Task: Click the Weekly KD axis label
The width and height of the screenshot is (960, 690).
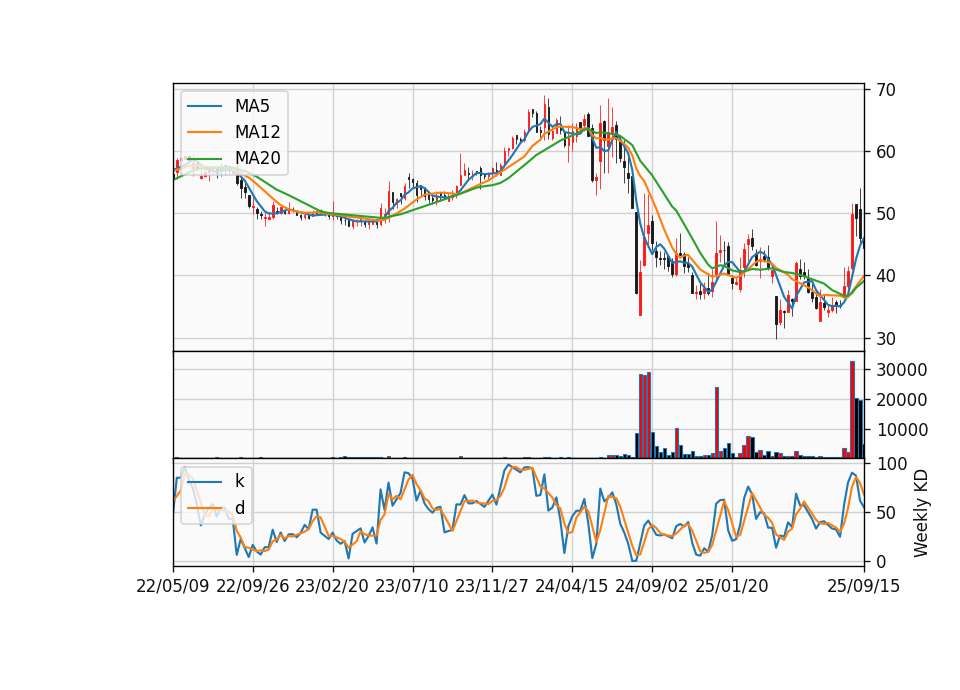Action: point(921,513)
